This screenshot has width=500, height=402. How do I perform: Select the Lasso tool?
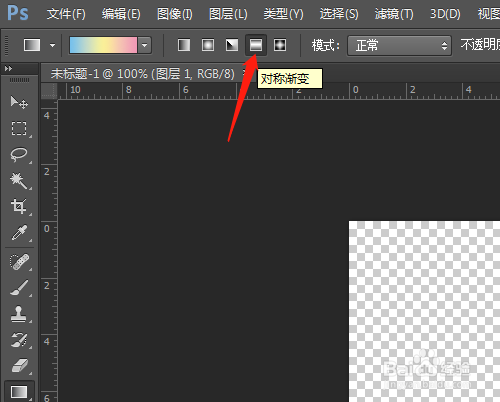(x=19, y=154)
